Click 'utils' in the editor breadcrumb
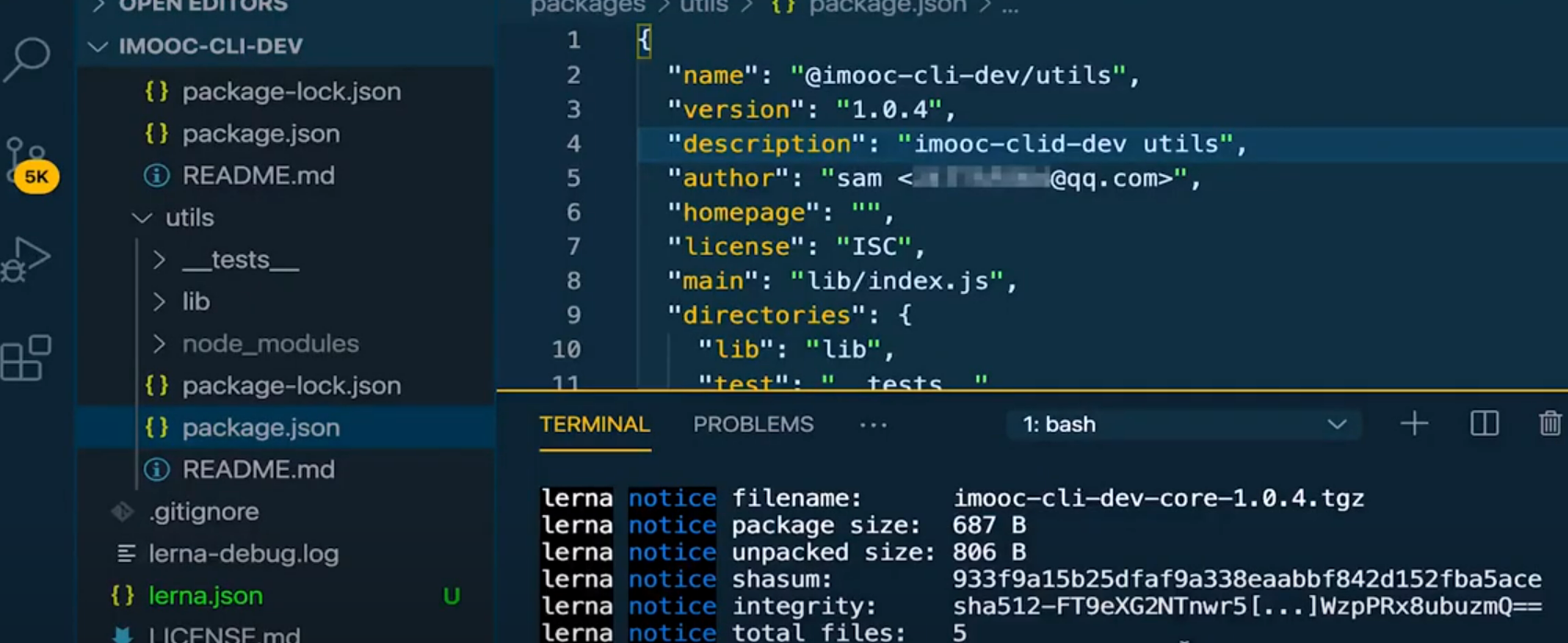 coord(703,6)
